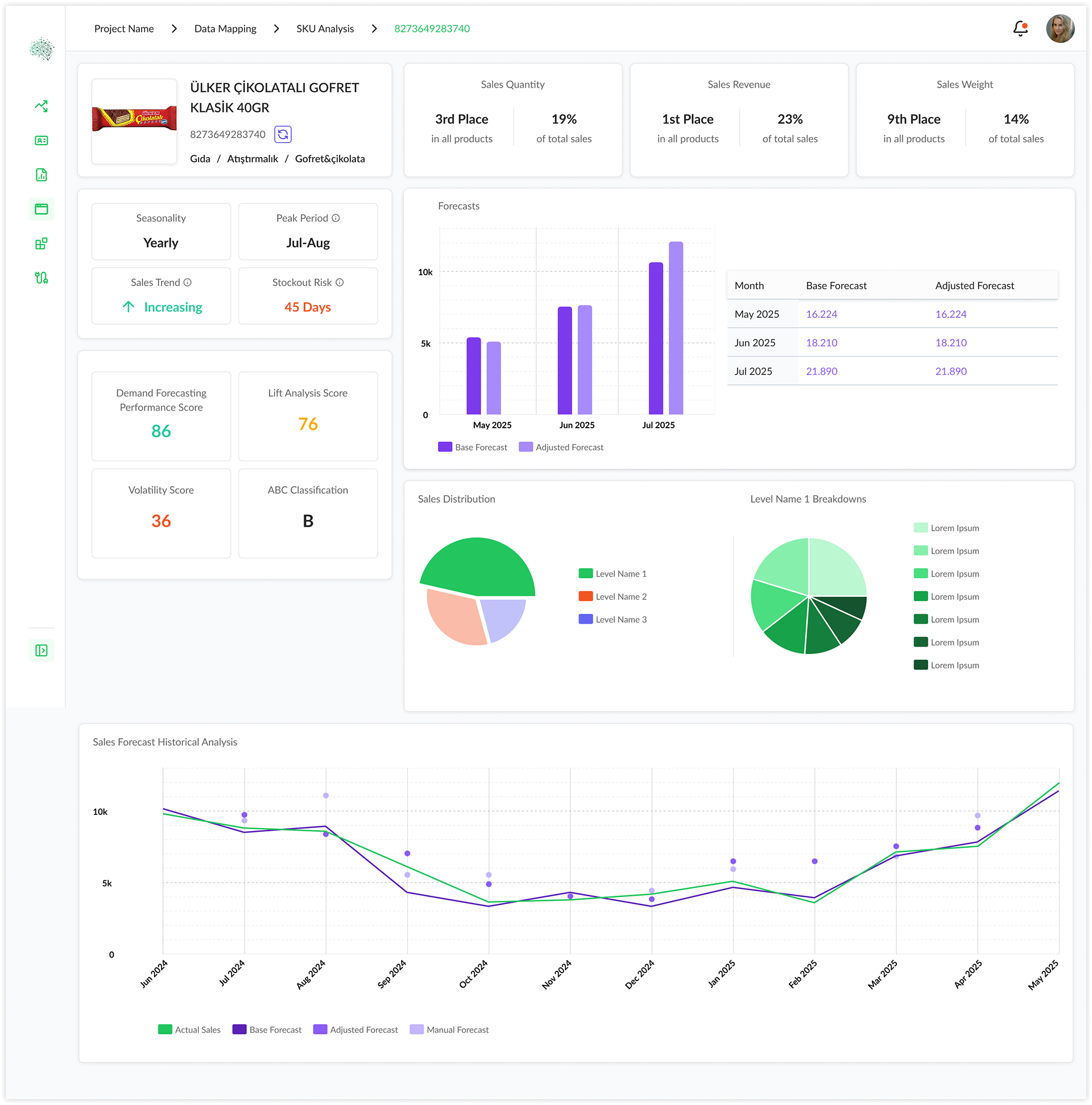The height and width of the screenshot is (1105, 1092).
Task: Go to Data Mapping breadcrumb
Action: (225, 28)
